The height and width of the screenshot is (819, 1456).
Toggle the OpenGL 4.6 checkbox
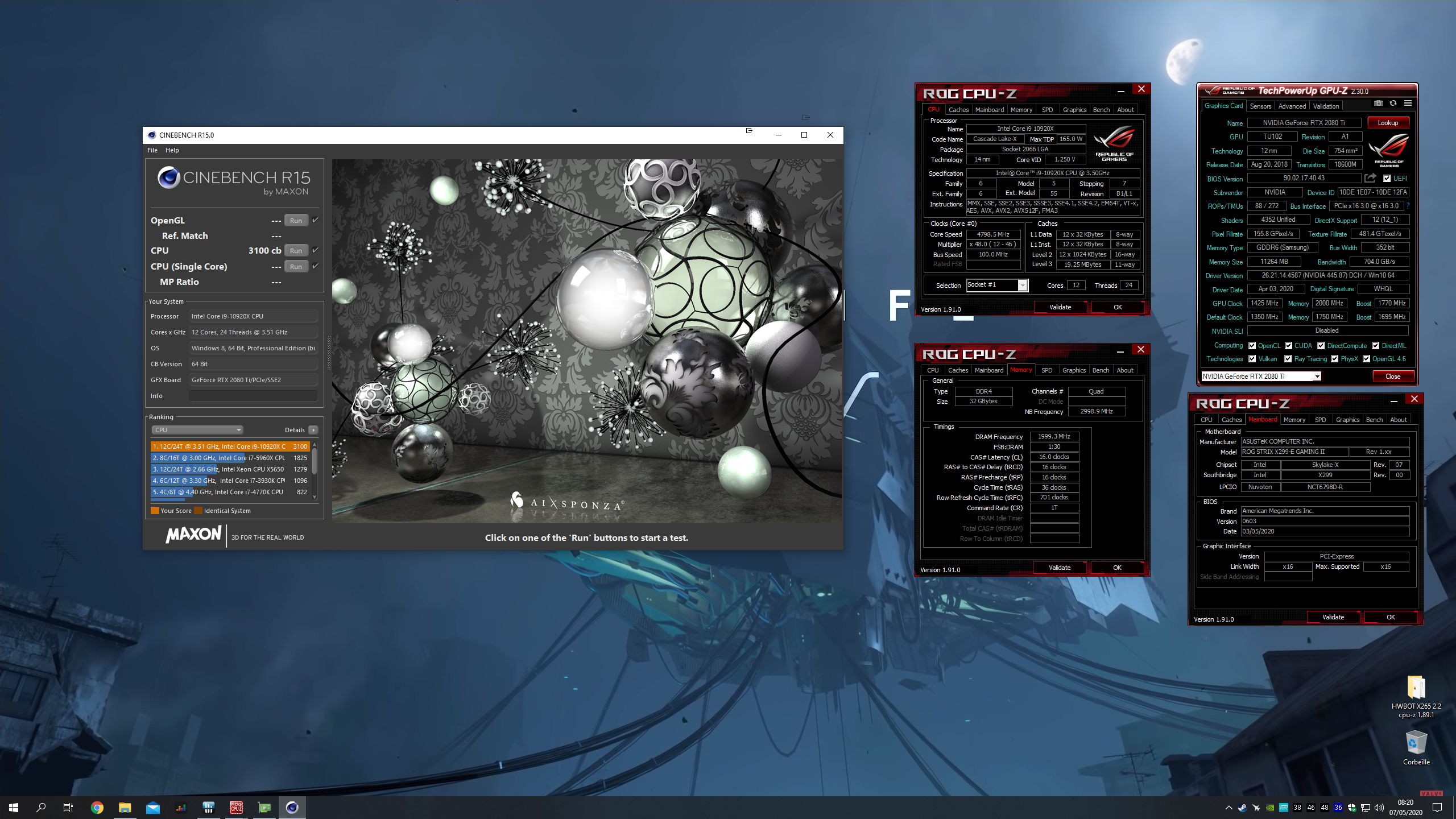pos(1366,359)
